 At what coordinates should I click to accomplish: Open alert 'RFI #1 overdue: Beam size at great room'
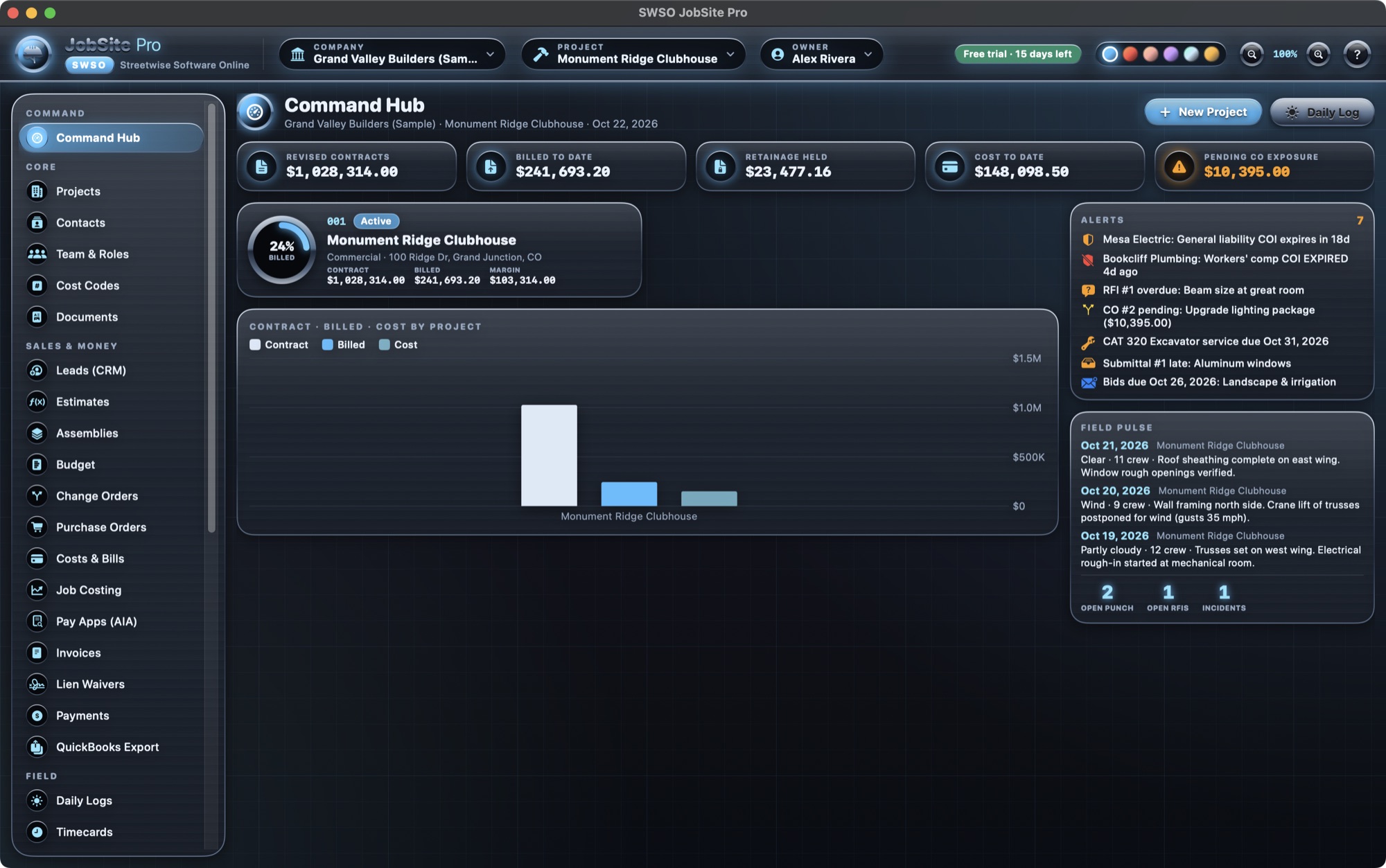tap(1203, 290)
